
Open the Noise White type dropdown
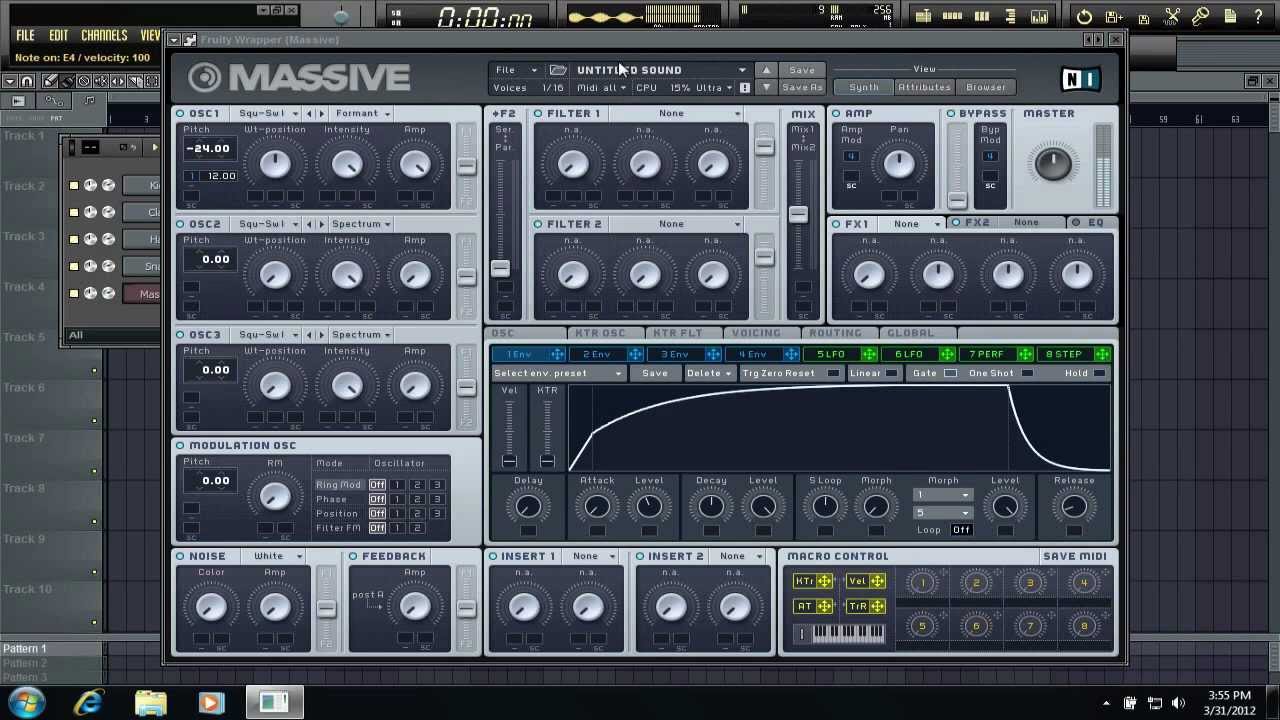coord(273,556)
